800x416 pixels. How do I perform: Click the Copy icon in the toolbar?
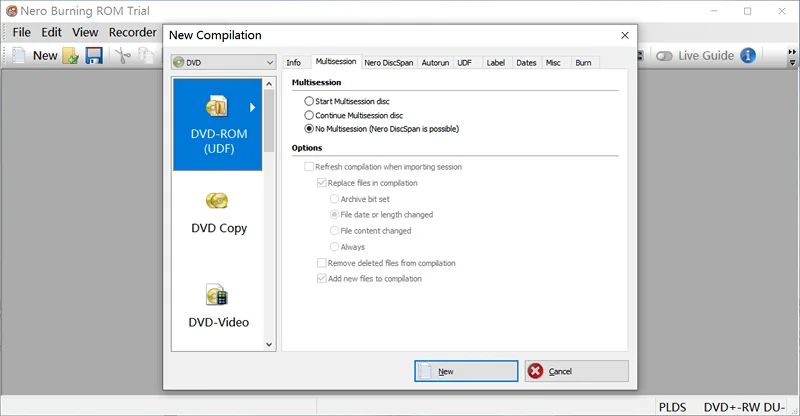(146, 55)
